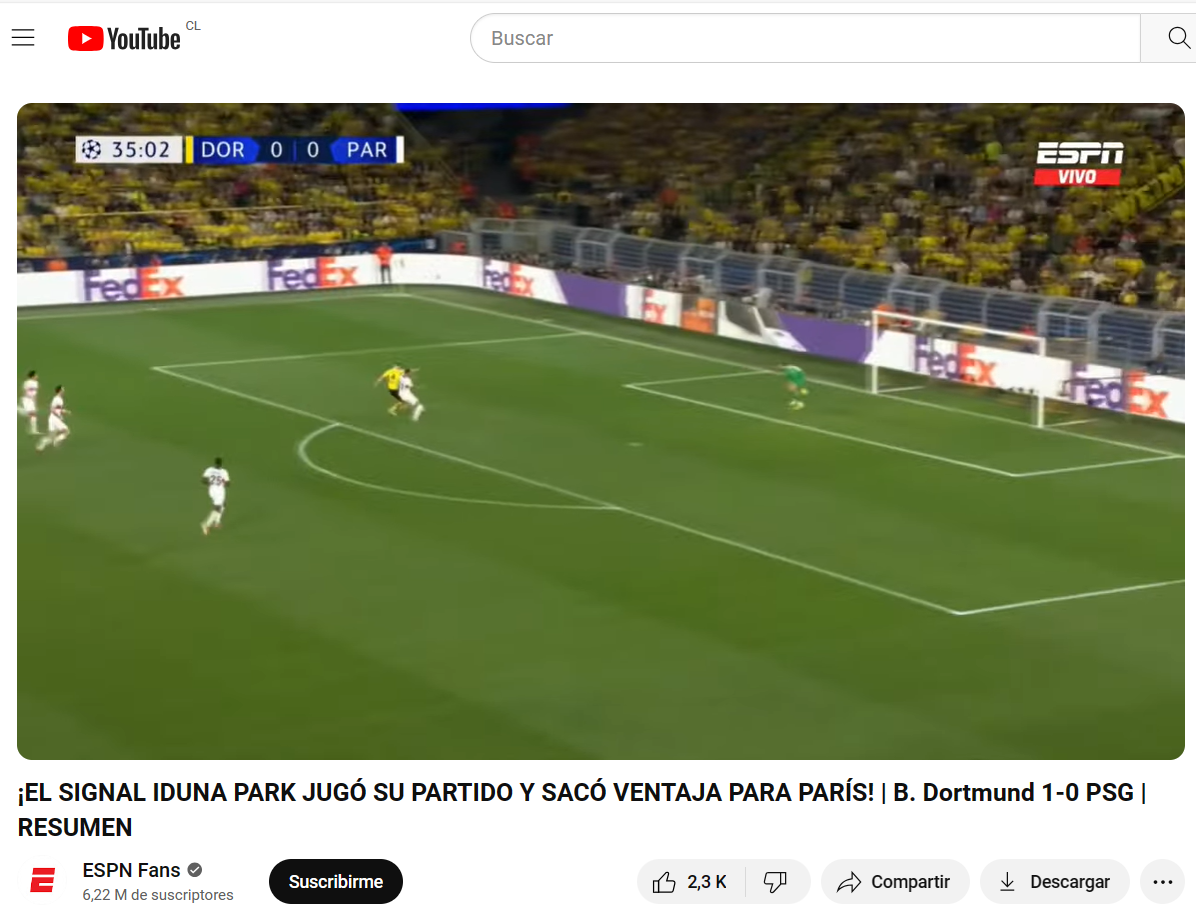Open the three-dot more actions menu
This screenshot has width=1196, height=910.
(x=1162, y=882)
